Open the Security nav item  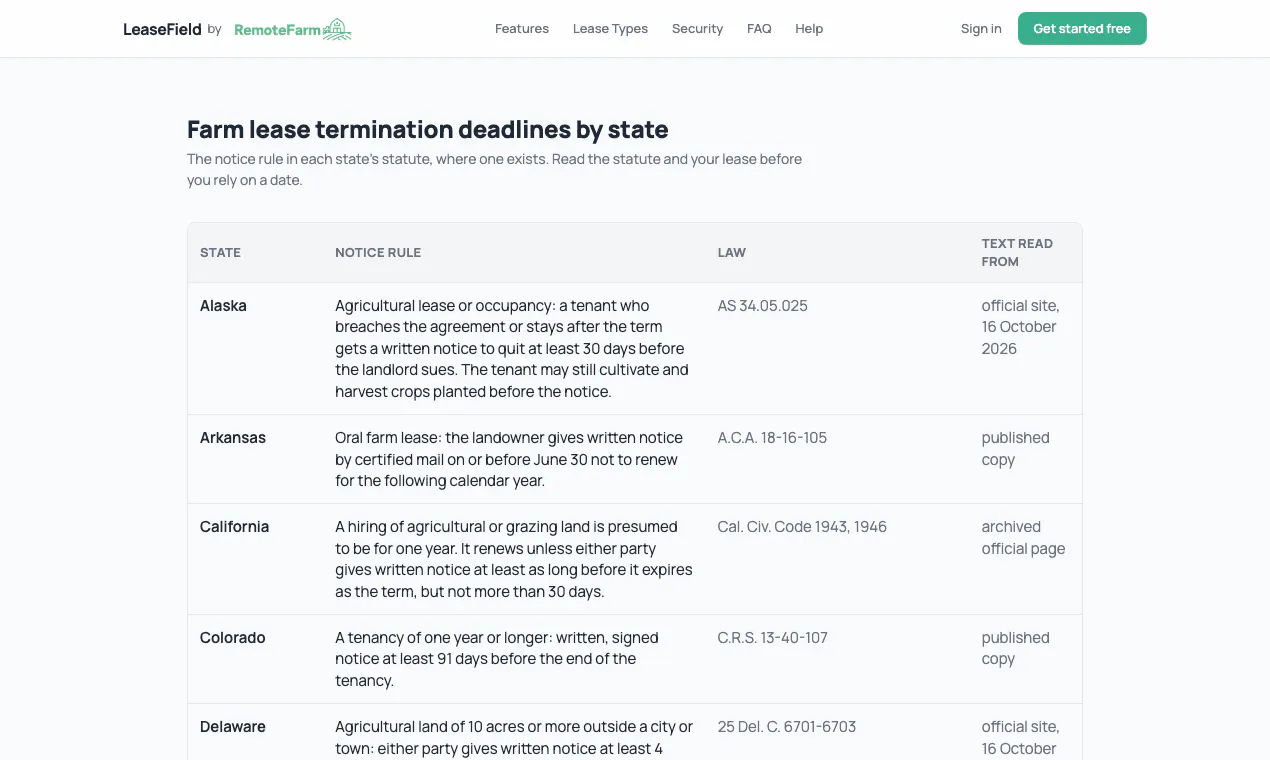click(697, 29)
